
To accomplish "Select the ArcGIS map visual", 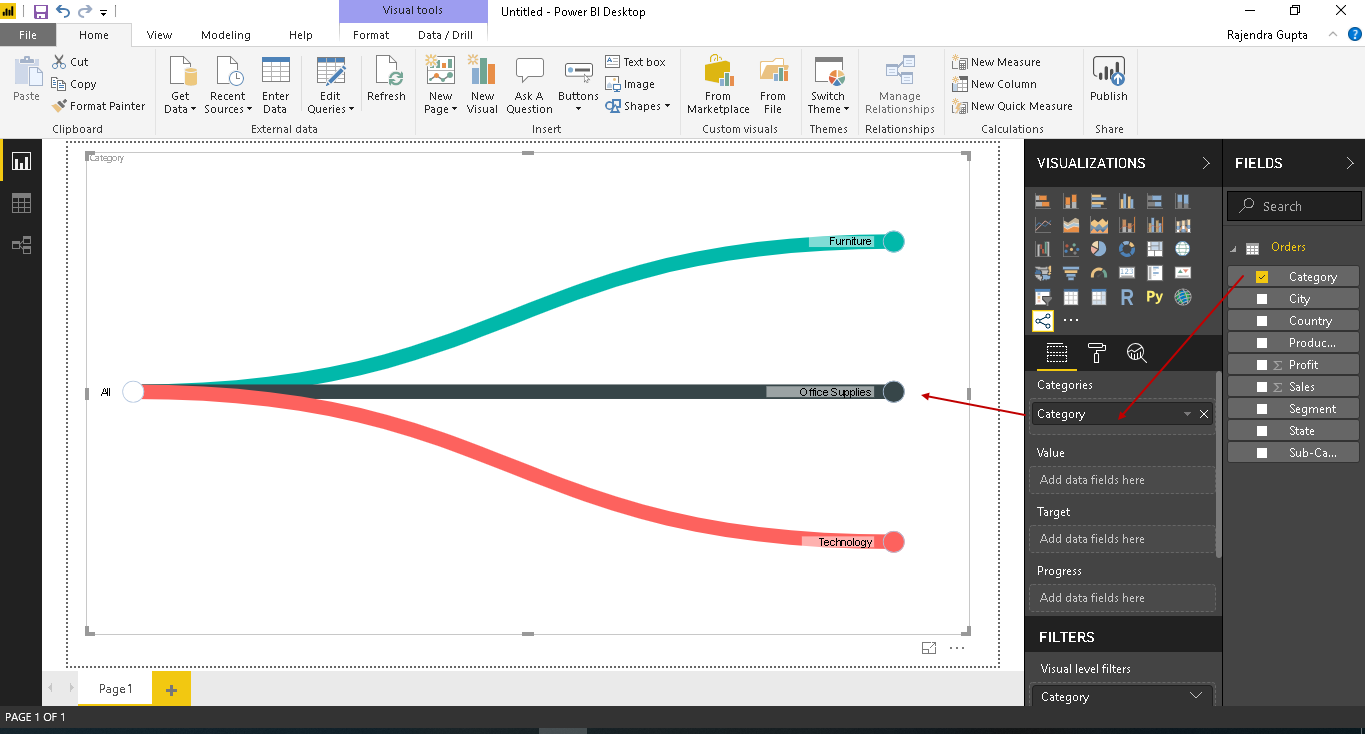I will (x=1183, y=297).
